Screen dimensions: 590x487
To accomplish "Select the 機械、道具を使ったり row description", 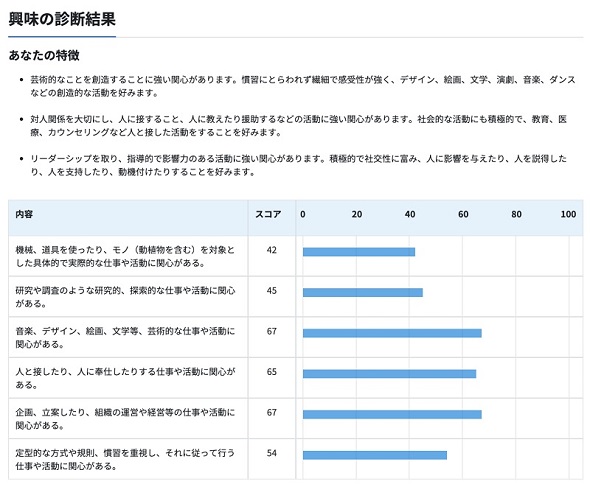I will tap(125, 256).
